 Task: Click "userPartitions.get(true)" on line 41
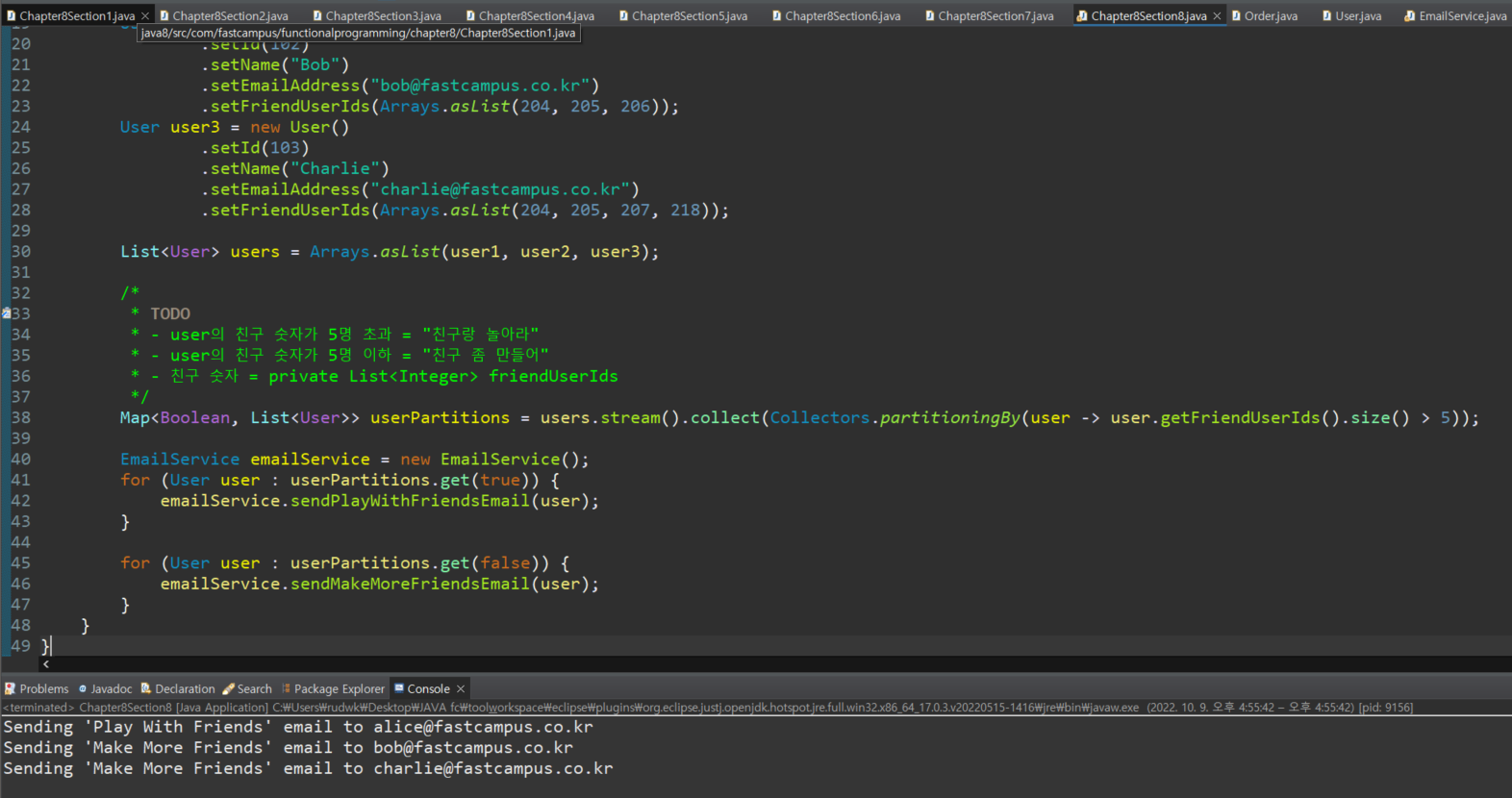click(410, 480)
